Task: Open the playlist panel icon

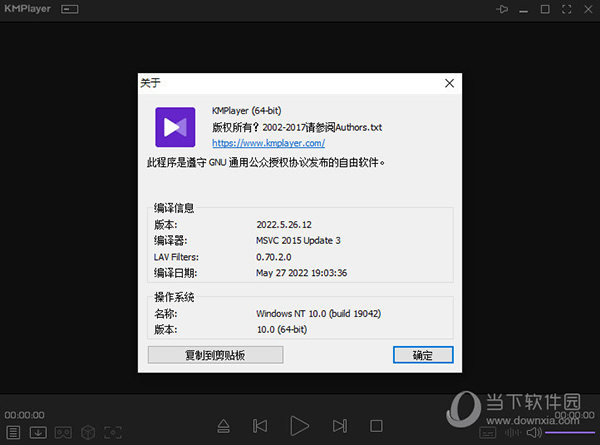Action: (13, 433)
